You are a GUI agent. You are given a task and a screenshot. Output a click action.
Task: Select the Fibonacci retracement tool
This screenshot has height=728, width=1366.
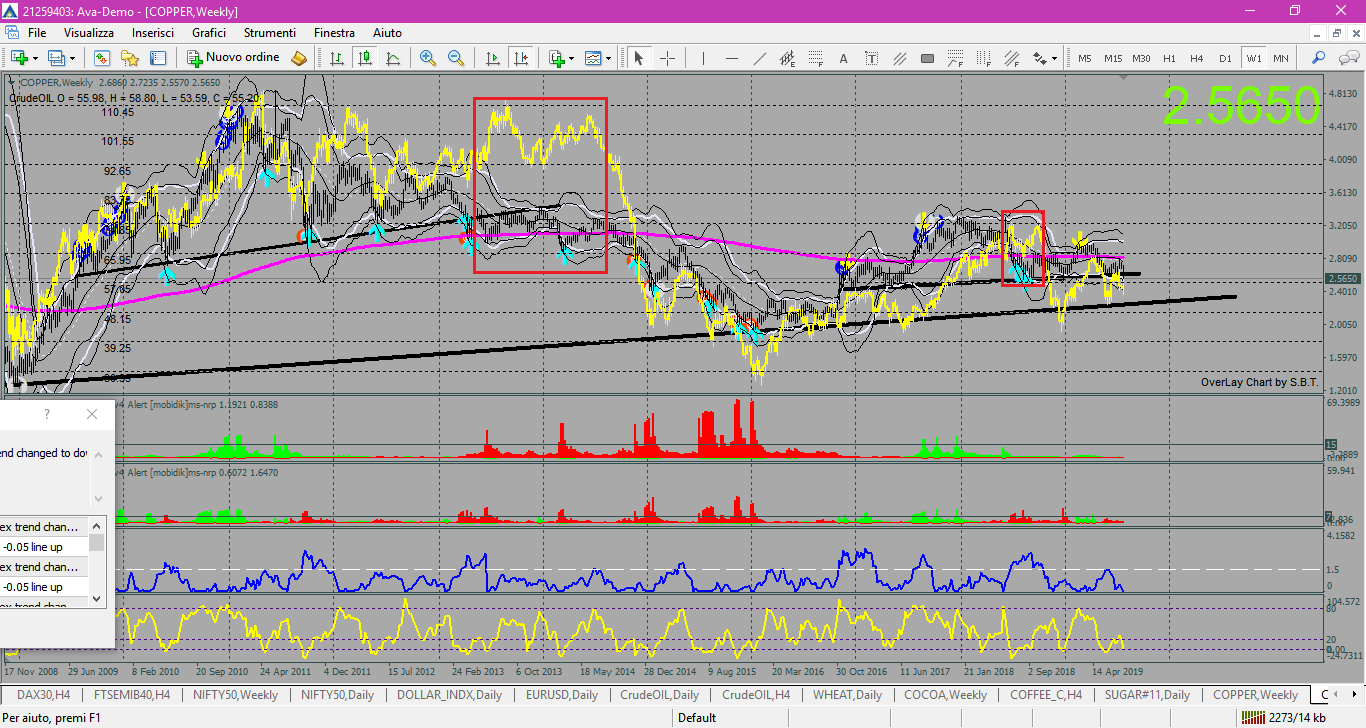tap(815, 58)
